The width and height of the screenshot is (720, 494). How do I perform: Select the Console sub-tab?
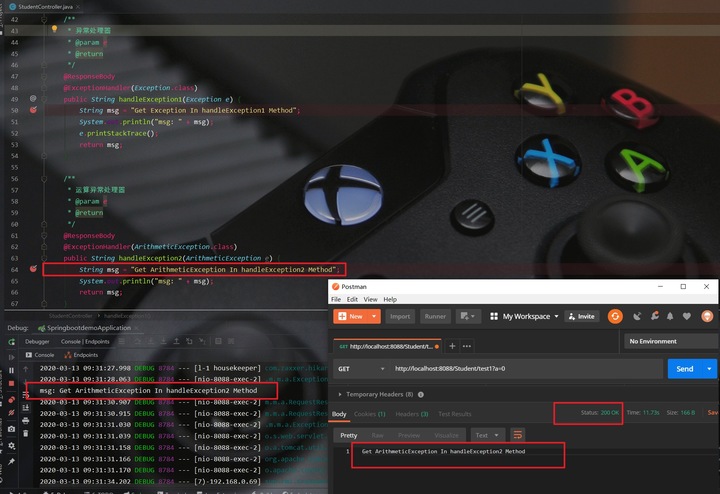[x=40, y=355]
